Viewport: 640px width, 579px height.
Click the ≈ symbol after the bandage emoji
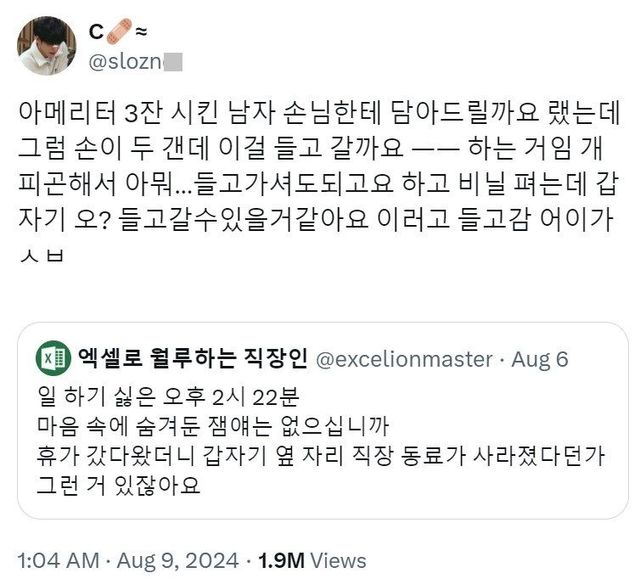[141, 32]
